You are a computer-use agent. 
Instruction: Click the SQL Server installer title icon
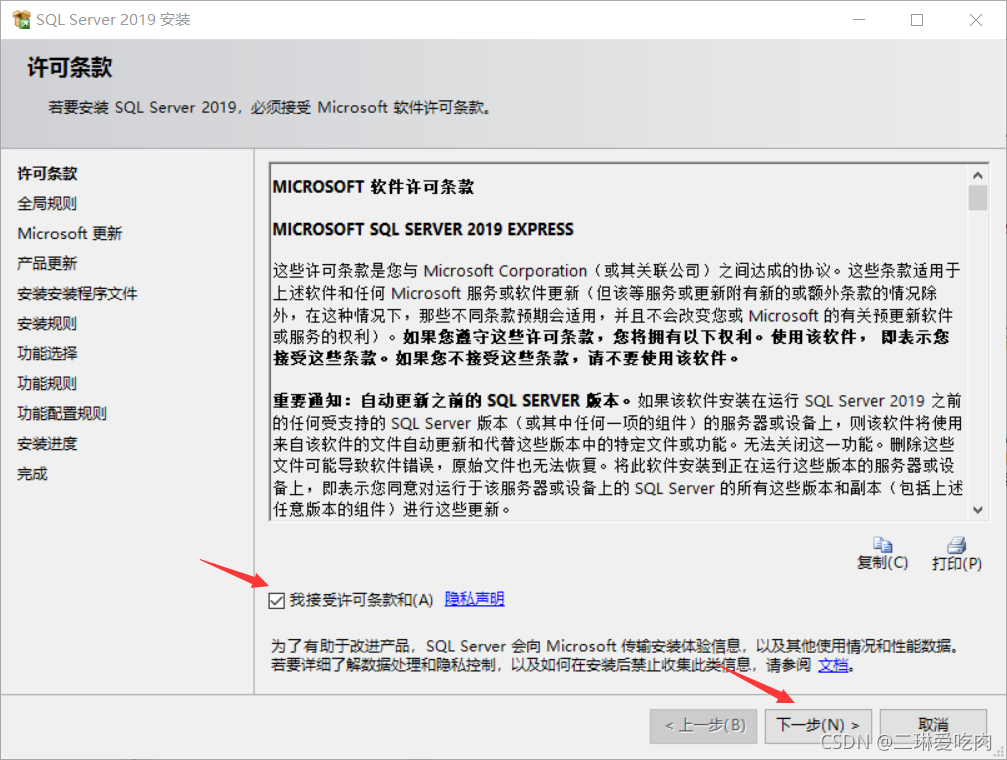pyautogui.click(x=21, y=19)
